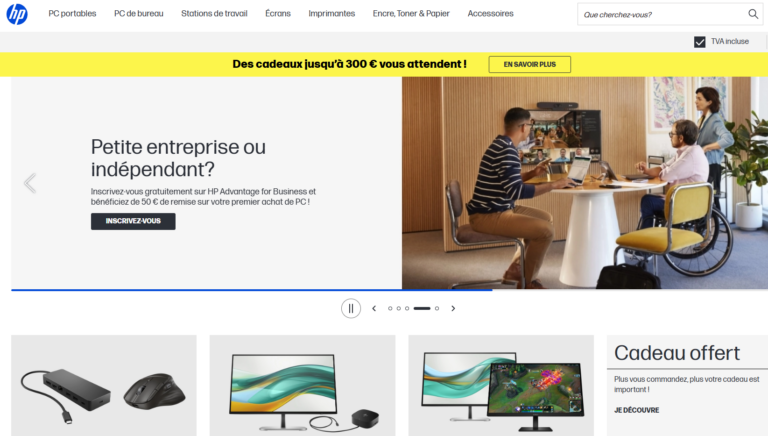Pause the carousel slideshow

(x=351, y=309)
